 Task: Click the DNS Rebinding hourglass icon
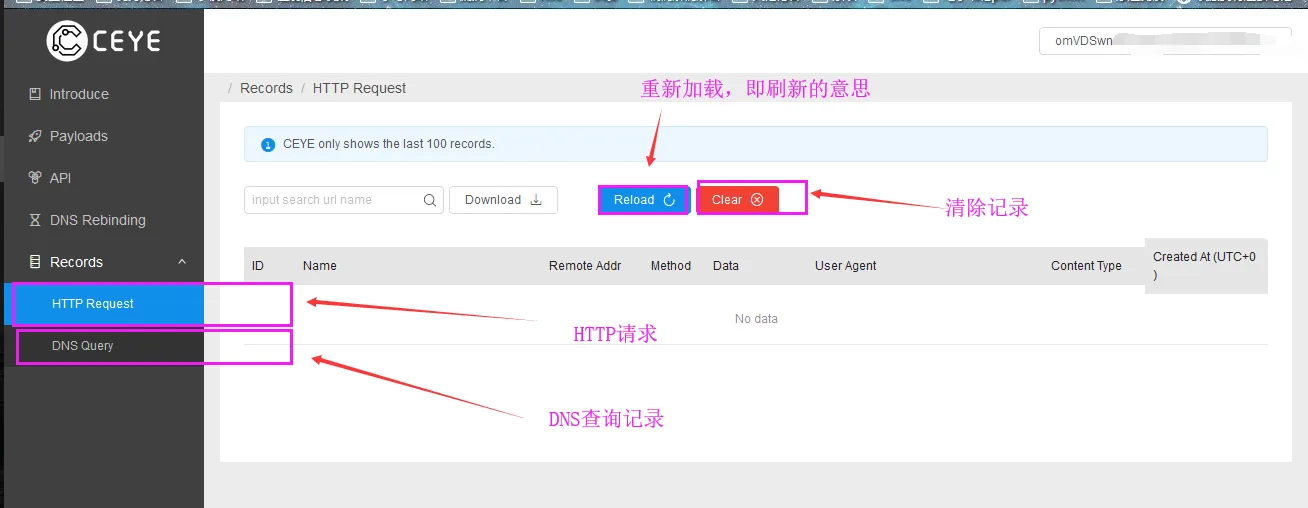(34, 220)
